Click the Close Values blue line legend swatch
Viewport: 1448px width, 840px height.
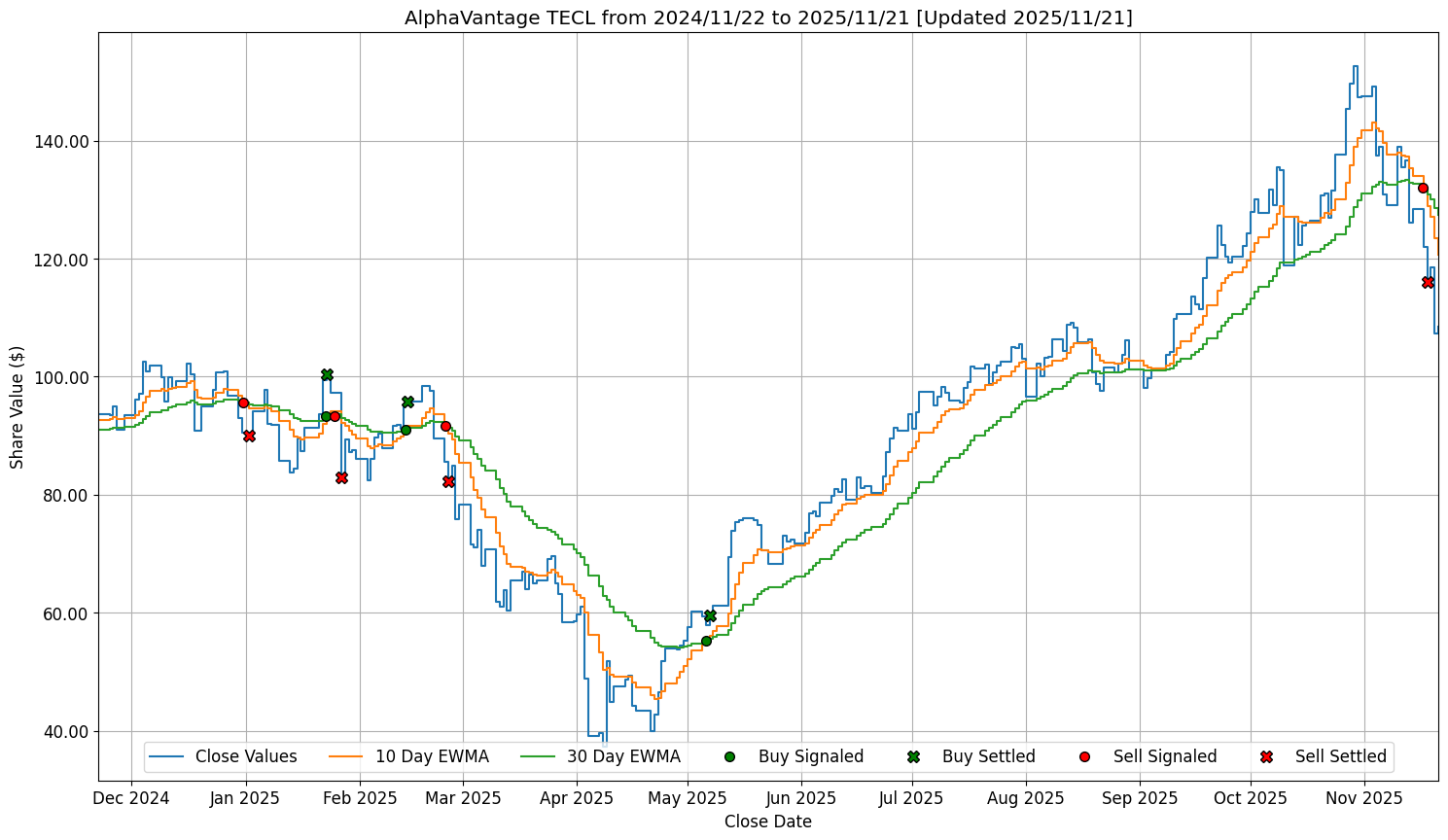167,756
